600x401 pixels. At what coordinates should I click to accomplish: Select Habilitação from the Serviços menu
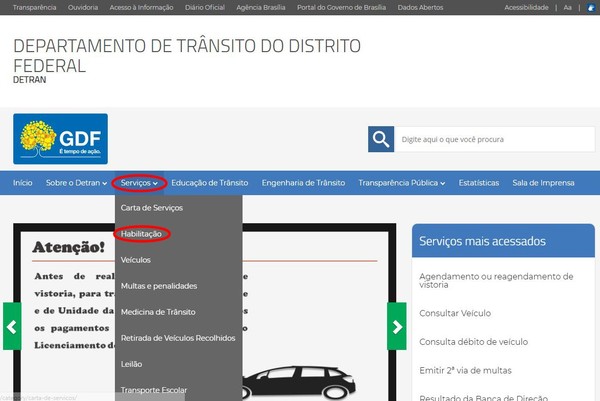pos(143,234)
